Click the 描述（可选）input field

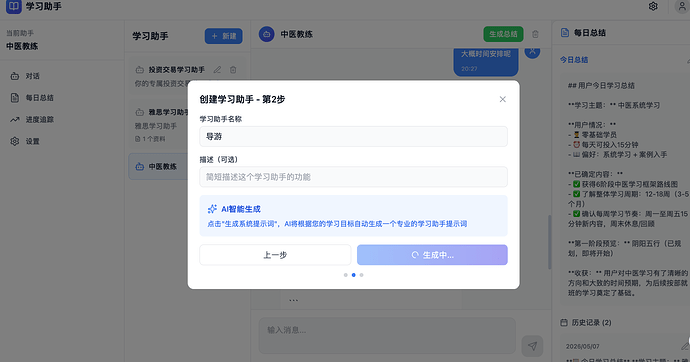pos(353,177)
